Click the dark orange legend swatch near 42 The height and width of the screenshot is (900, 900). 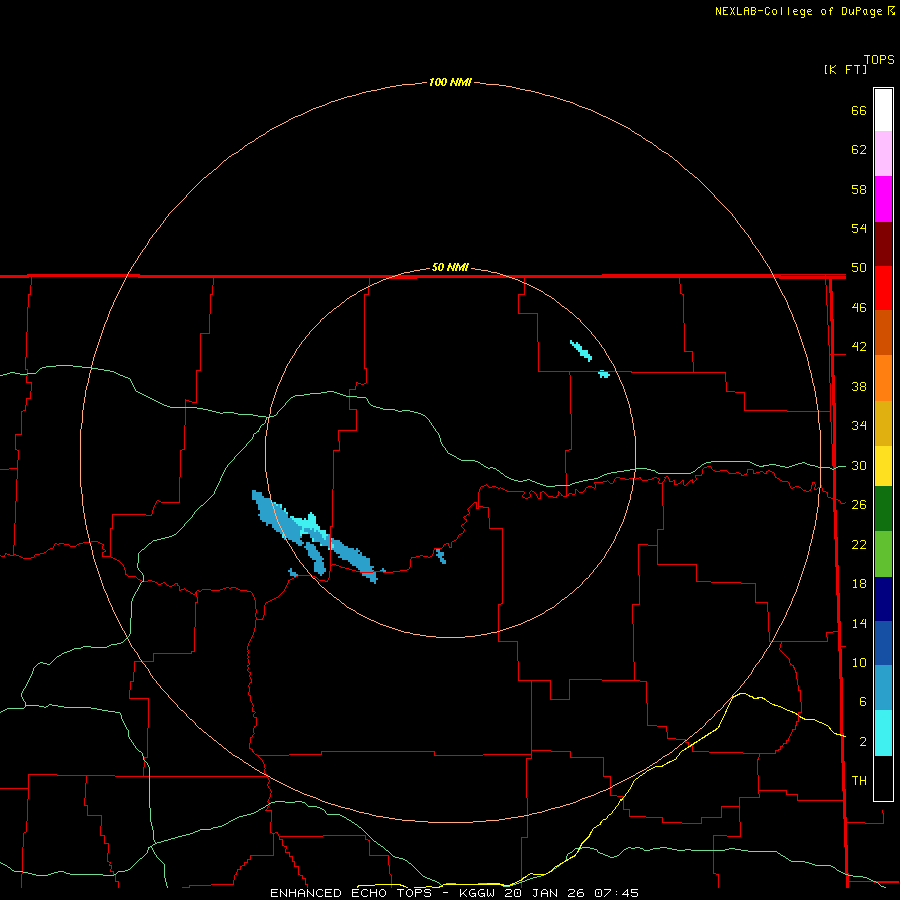click(x=883, y=332)
